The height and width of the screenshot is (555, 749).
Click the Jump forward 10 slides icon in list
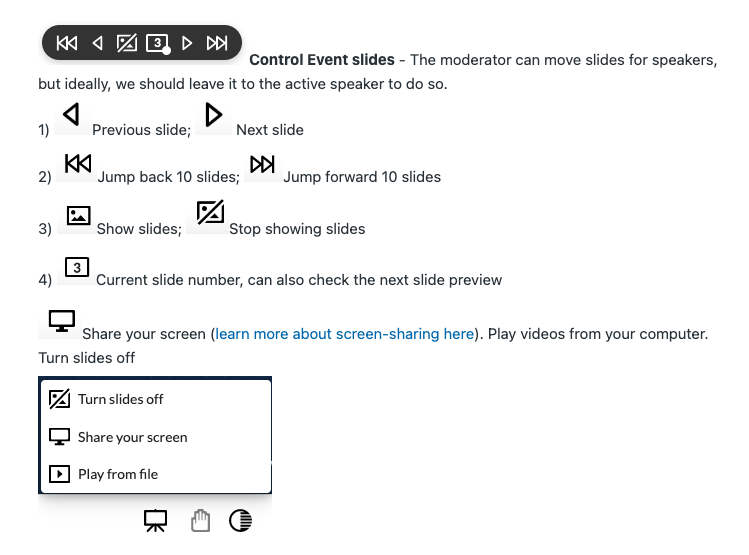click(262, 164)
